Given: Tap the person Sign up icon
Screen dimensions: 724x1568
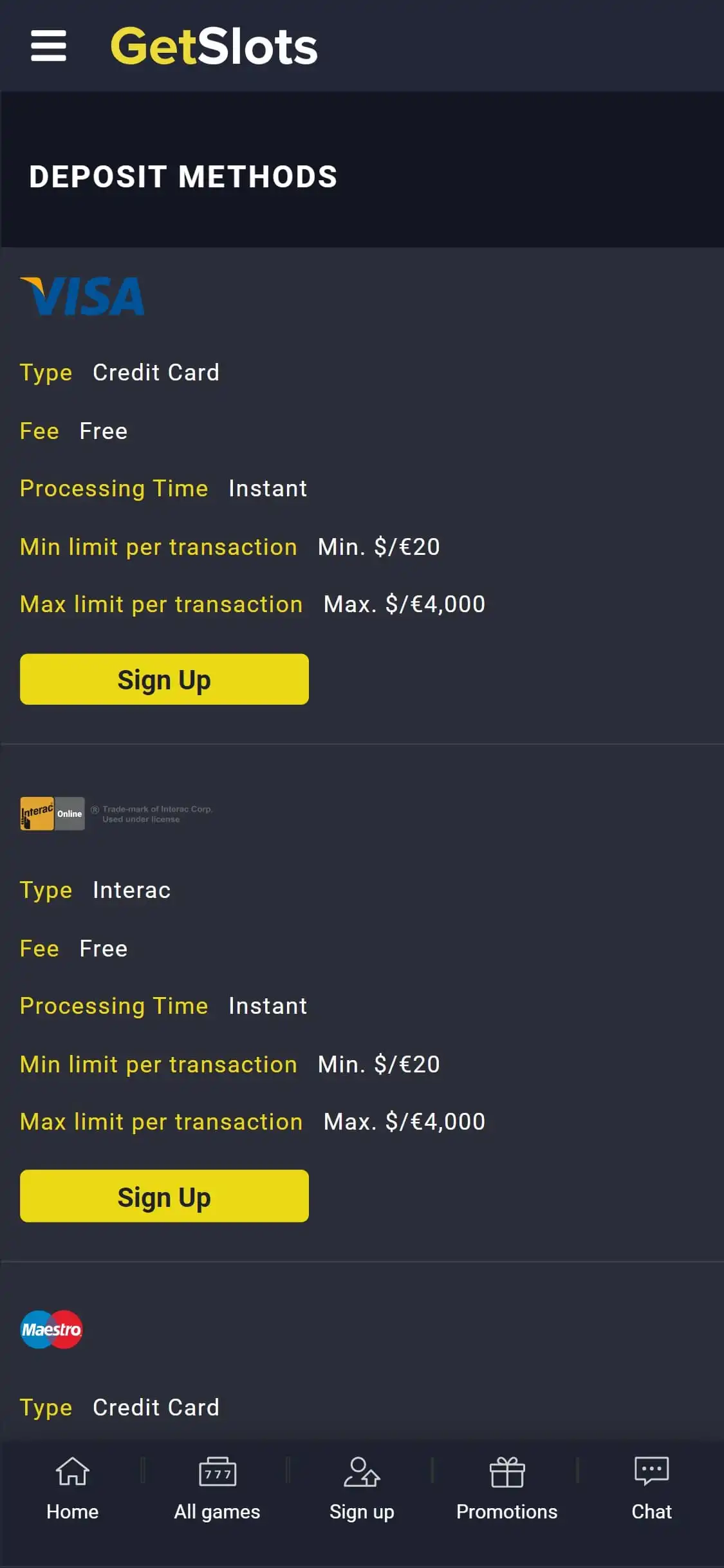Looking at the screenshot, I should point(362,1471).
